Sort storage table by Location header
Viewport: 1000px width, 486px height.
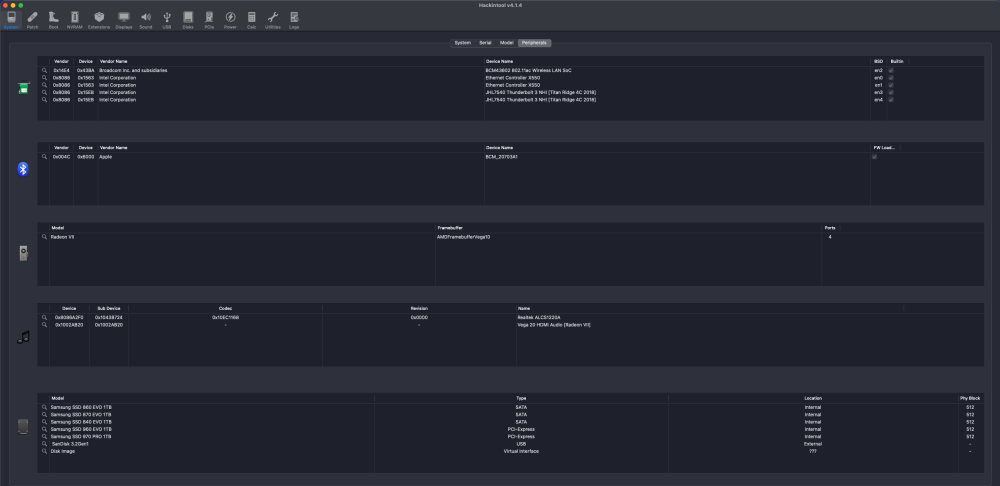(x=813, y=398)
